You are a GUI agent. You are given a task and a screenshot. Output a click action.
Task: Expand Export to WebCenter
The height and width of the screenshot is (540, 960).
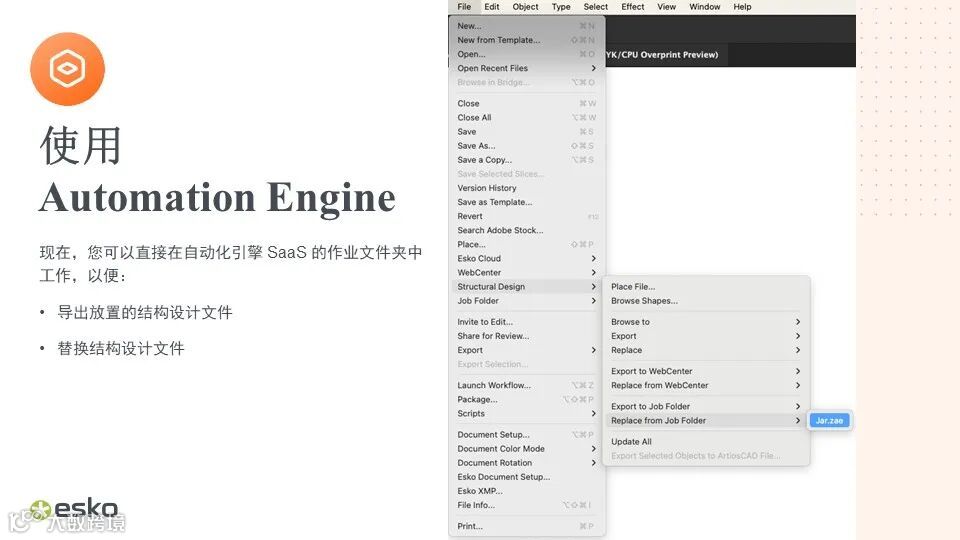click(x=706, y=371)
